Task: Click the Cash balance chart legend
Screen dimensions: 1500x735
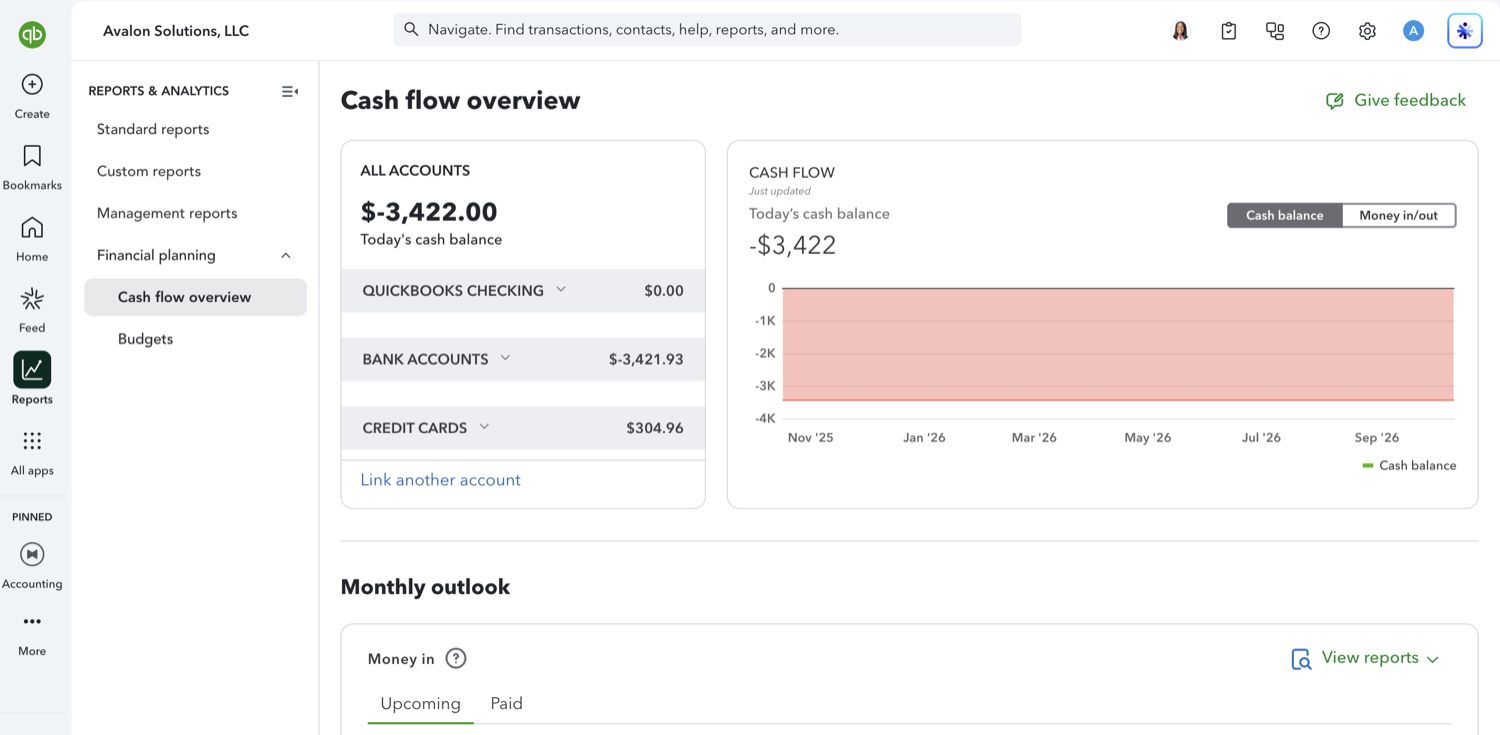Action: point(1409,466)
